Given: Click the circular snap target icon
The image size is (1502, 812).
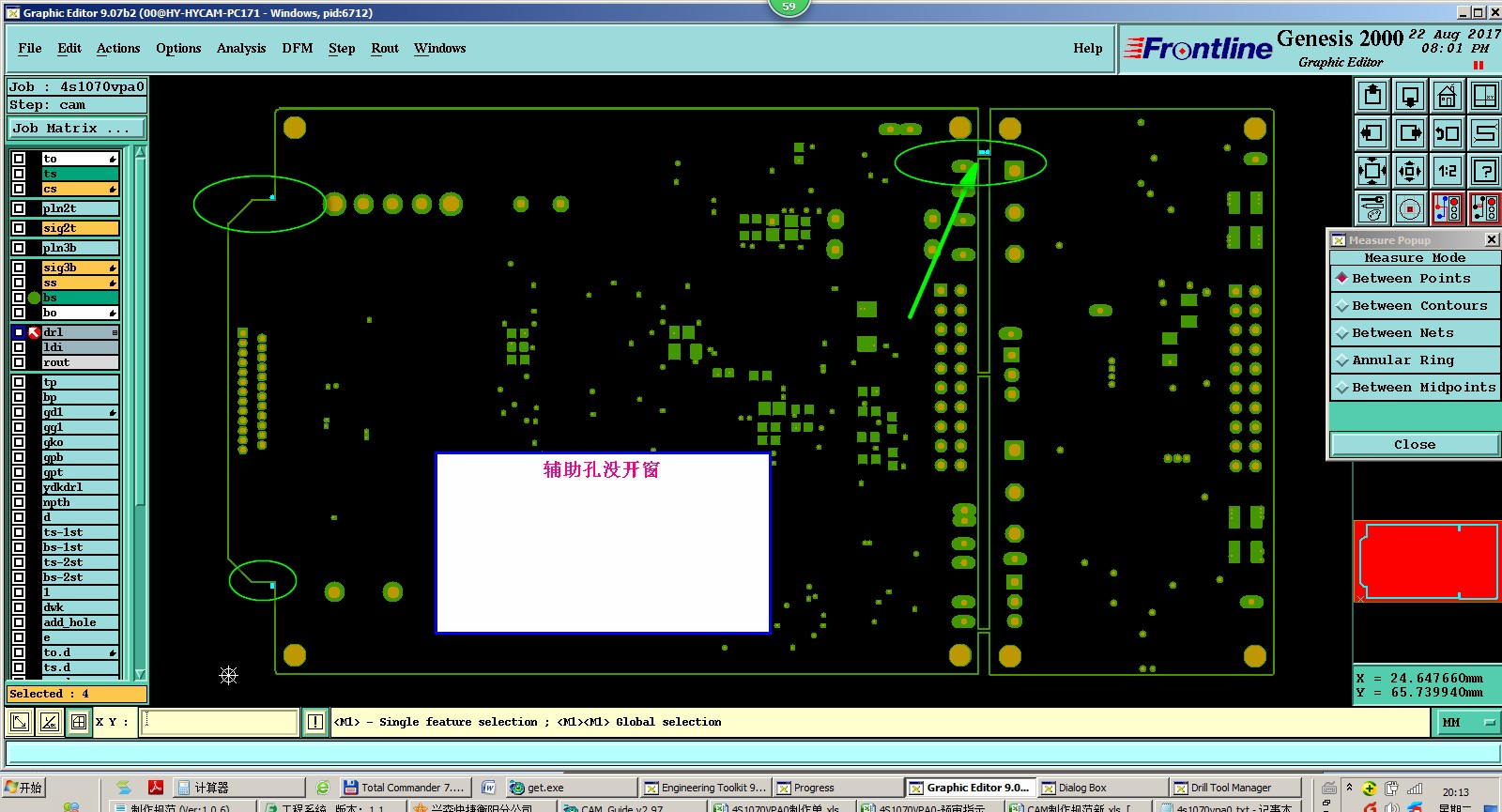Looking at the screenshot, I should (1410, 208).
